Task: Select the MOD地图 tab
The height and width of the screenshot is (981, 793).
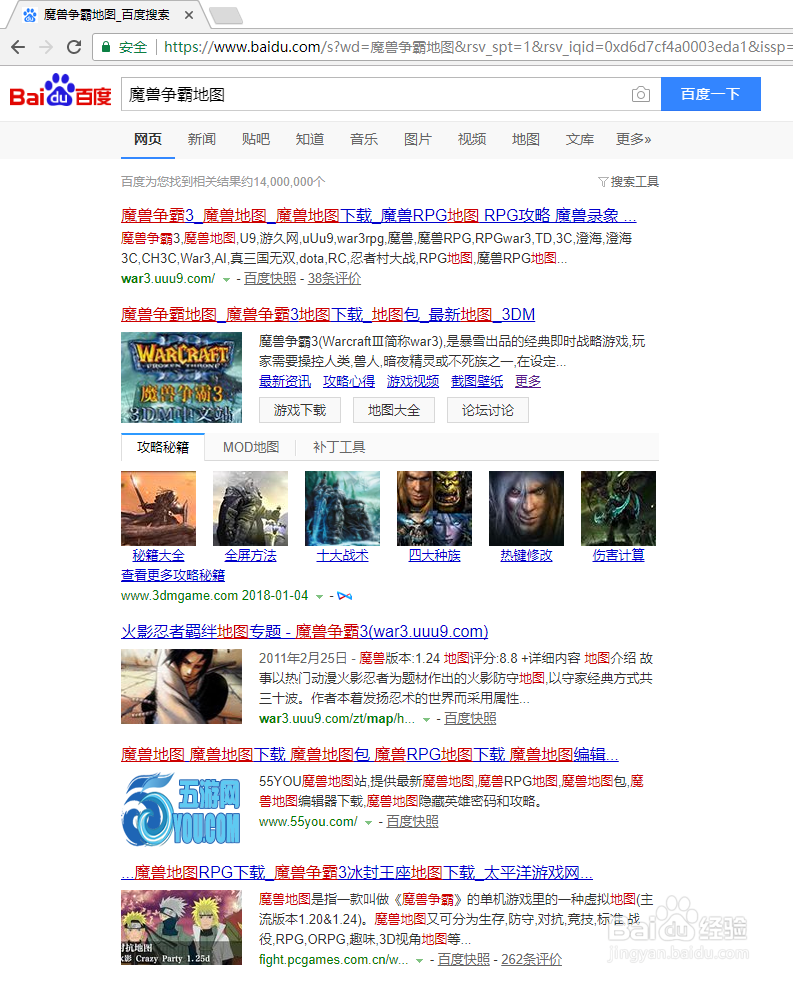Action: coord(251,447)
